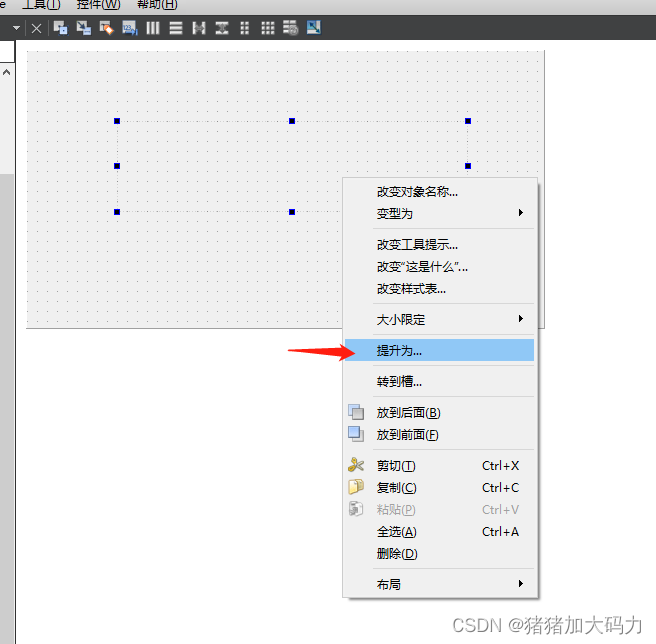Select 提升为... in the context menu
The width and height of the screenshot is (656, 644).
(439, 350)
